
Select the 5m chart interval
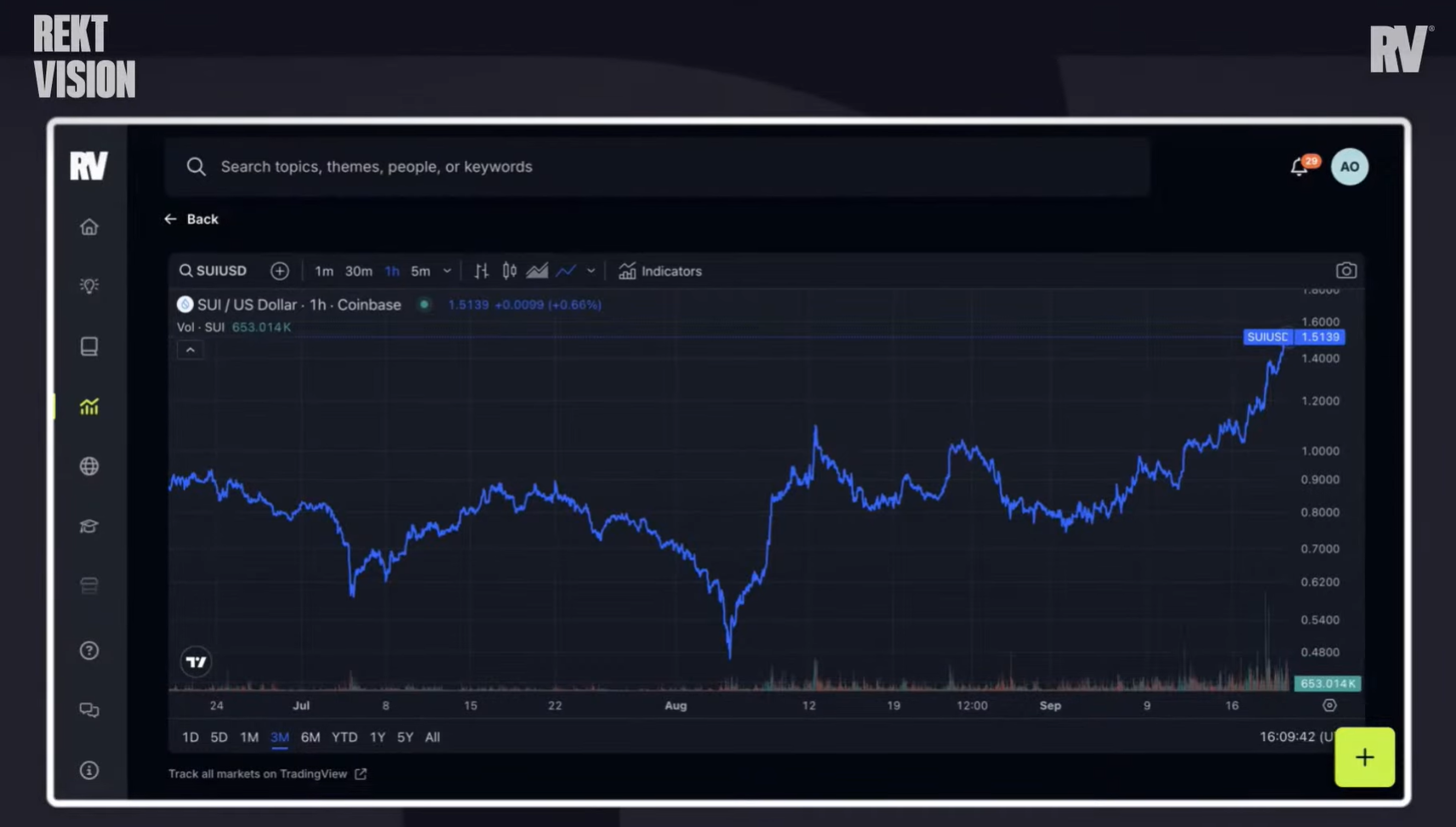(x=420, y=271)
